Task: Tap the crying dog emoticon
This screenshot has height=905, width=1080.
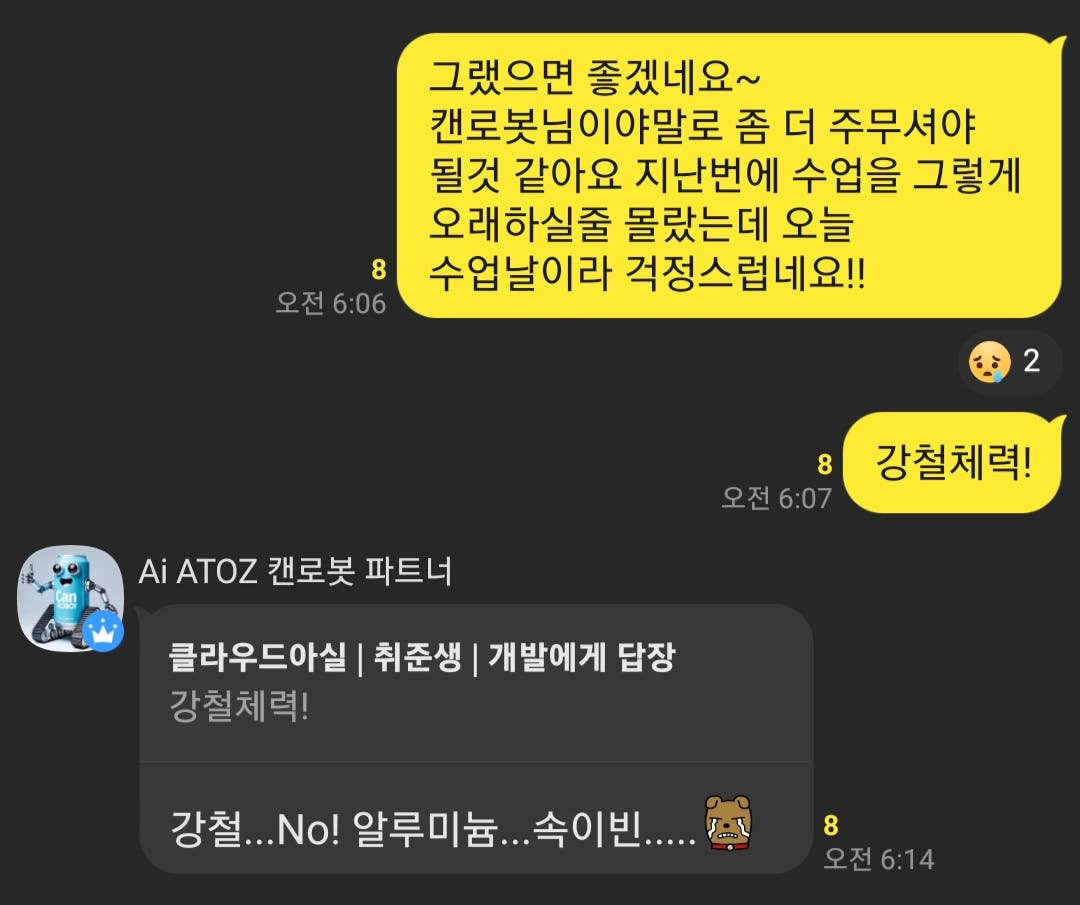Action: point(729,823)
